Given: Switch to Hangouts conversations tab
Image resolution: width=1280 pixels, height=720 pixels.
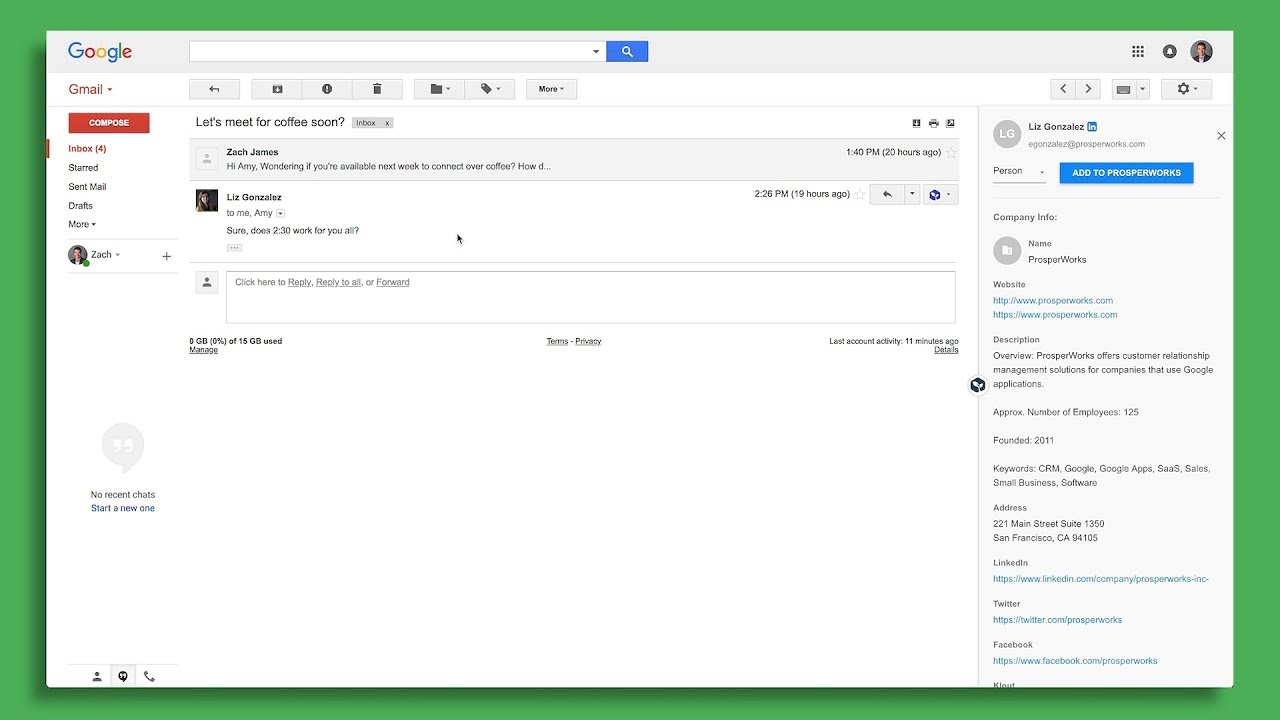Looking at the screenshot, I should click(x=123, y=676).
